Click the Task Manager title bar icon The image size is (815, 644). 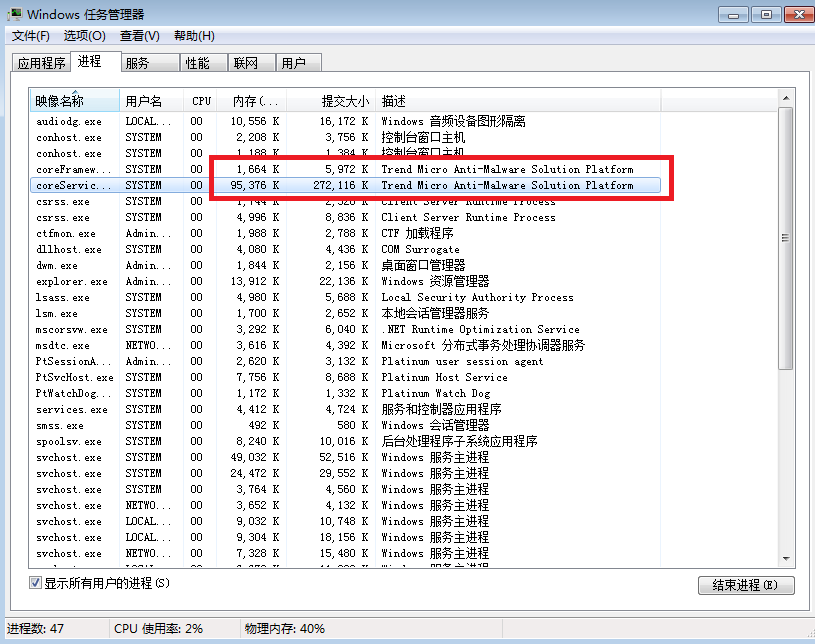[14, 14]
